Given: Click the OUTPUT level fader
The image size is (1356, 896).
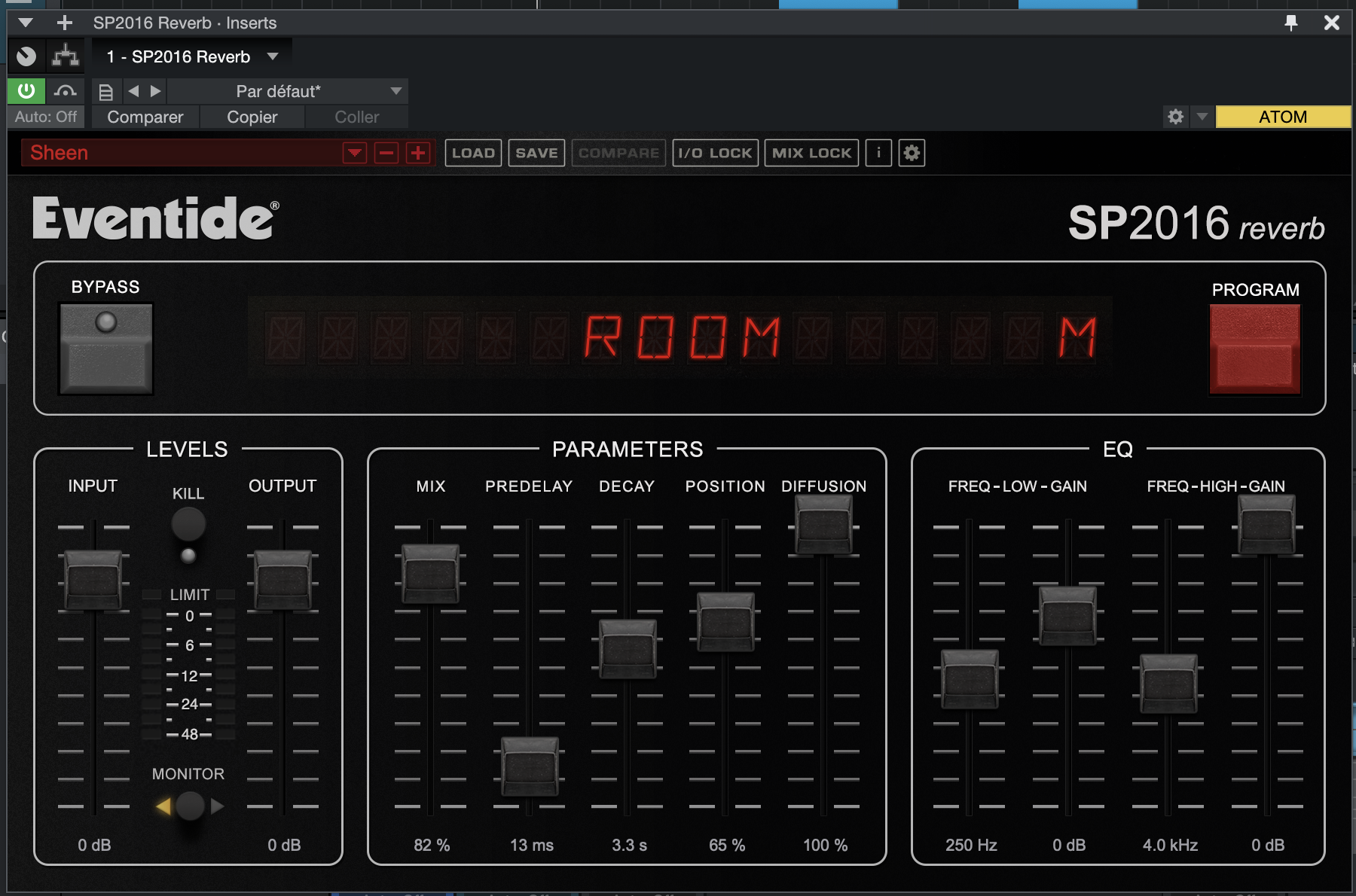Looking at the screenshot, I should [283, 580].
